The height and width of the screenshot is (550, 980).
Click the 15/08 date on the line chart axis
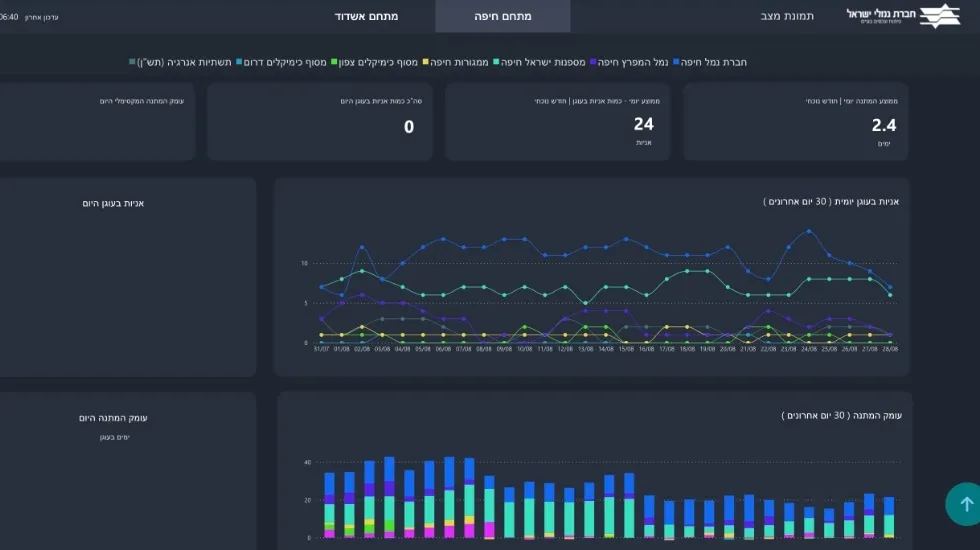[626, 349]
